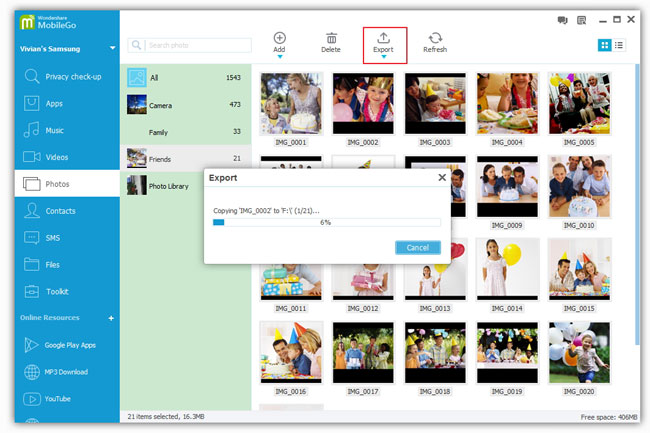Select thumbnail IMG_0017
The width and height of the screenshot is (650, 433).
click(363, 353)
